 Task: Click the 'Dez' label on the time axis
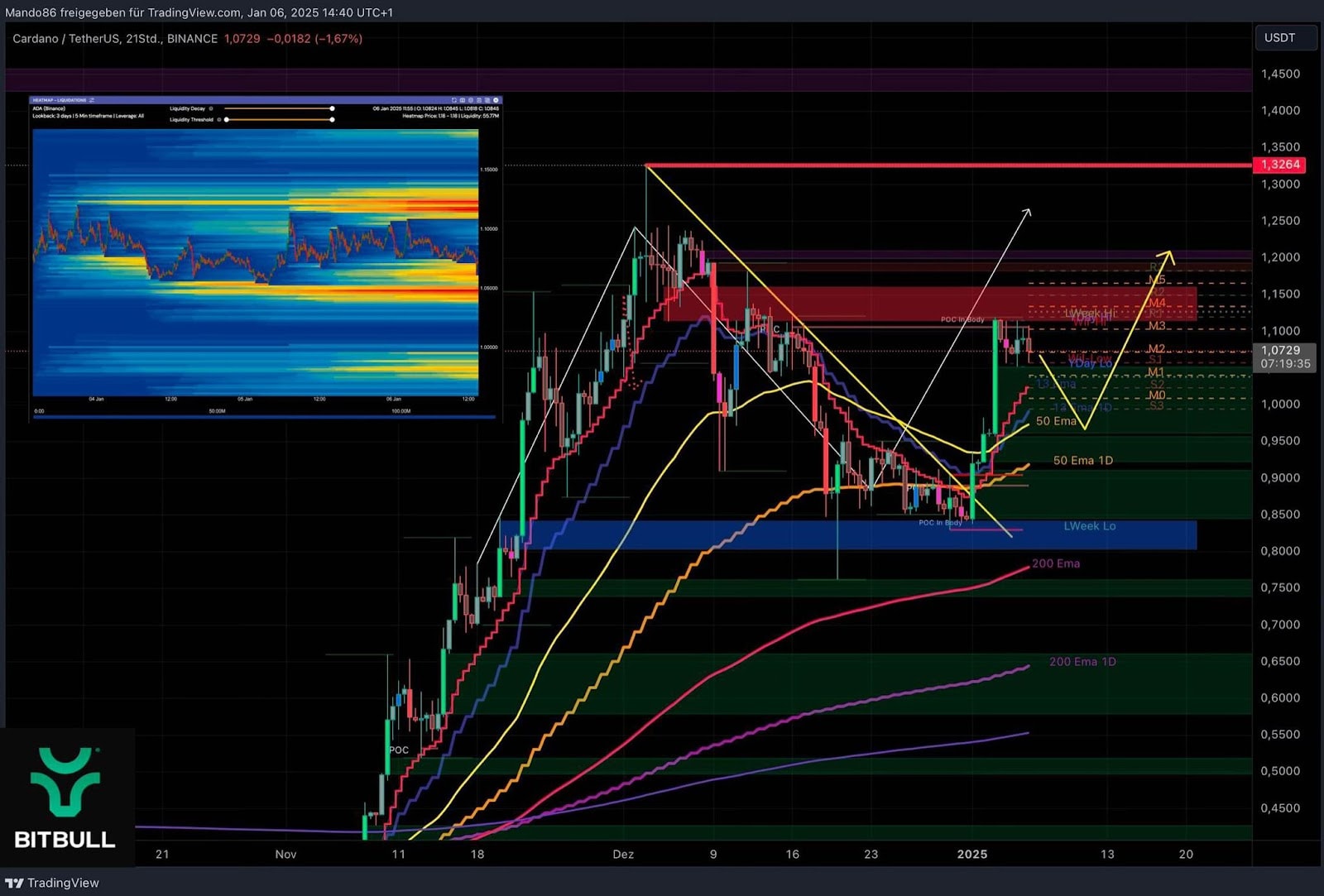coord(623,854)
